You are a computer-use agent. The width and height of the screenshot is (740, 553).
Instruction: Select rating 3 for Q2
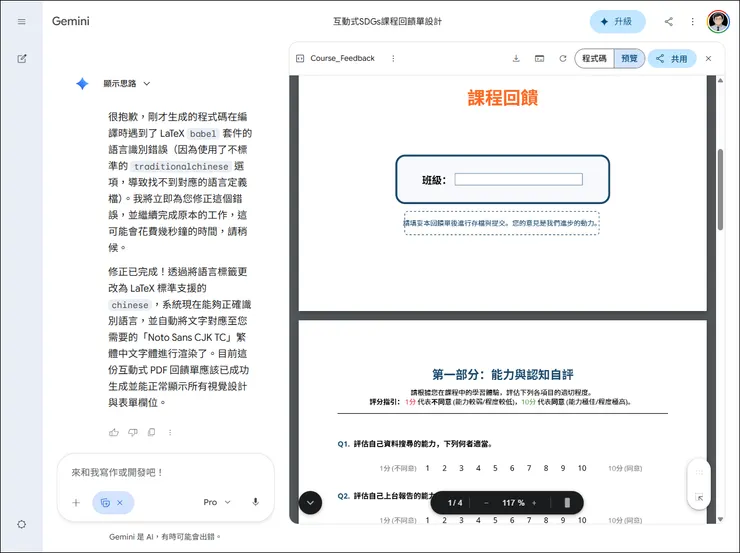pyautogui.click(x=461, y=520)
